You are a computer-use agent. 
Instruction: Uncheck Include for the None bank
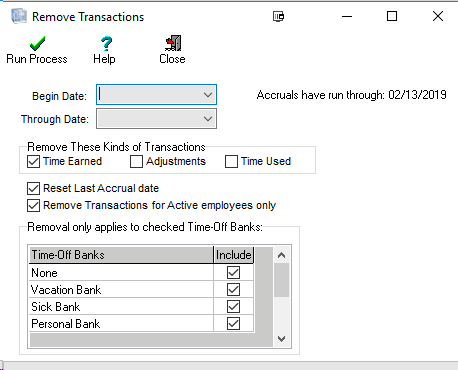click(233, 272)
